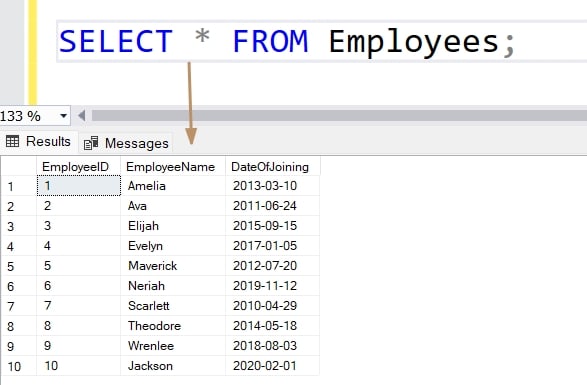Select the Neriah name cell
Image resolution: width=587 pixels, height=385 pixels.
(173, 286)
